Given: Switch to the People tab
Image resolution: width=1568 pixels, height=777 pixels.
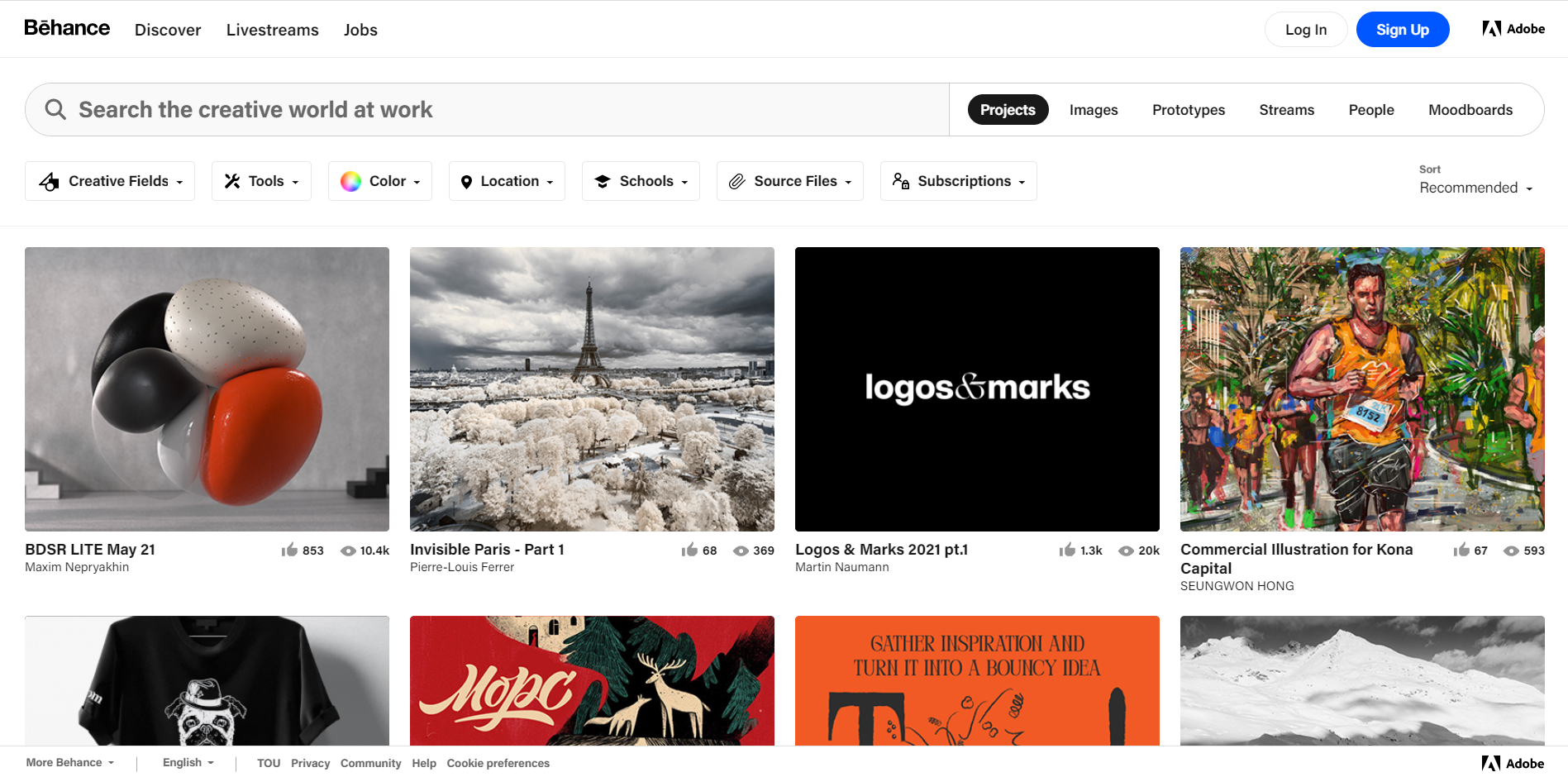Looking at the screenshot, I should click(x=1371, y=110).
